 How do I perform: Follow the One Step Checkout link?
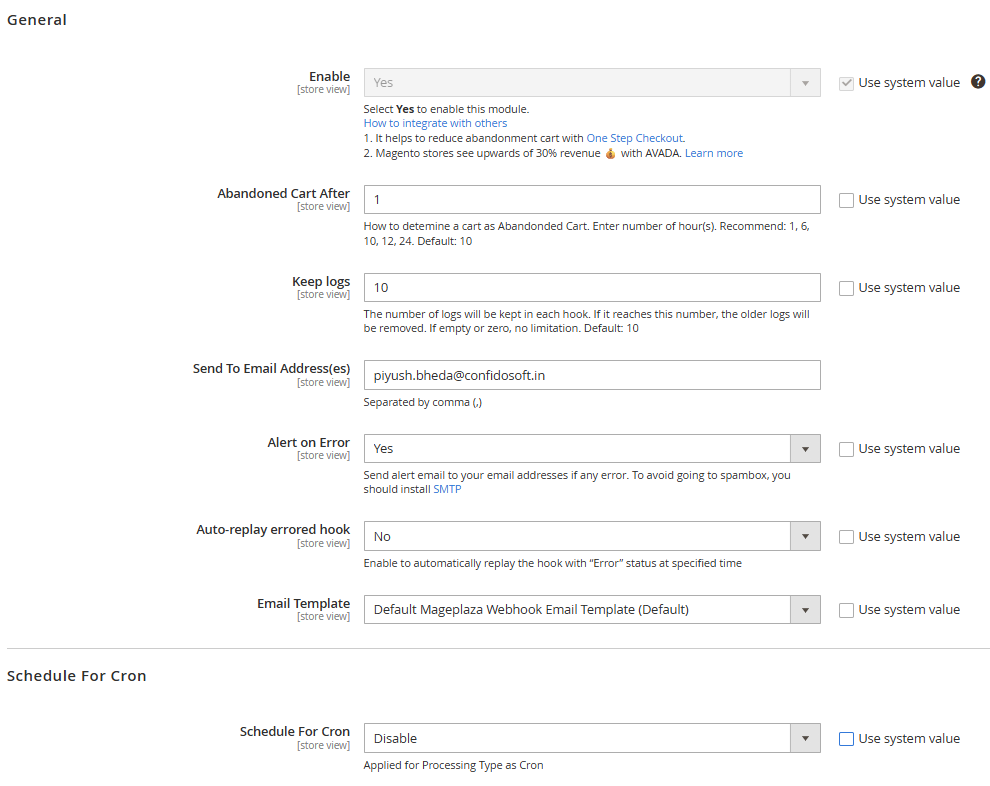pos(634,138)
